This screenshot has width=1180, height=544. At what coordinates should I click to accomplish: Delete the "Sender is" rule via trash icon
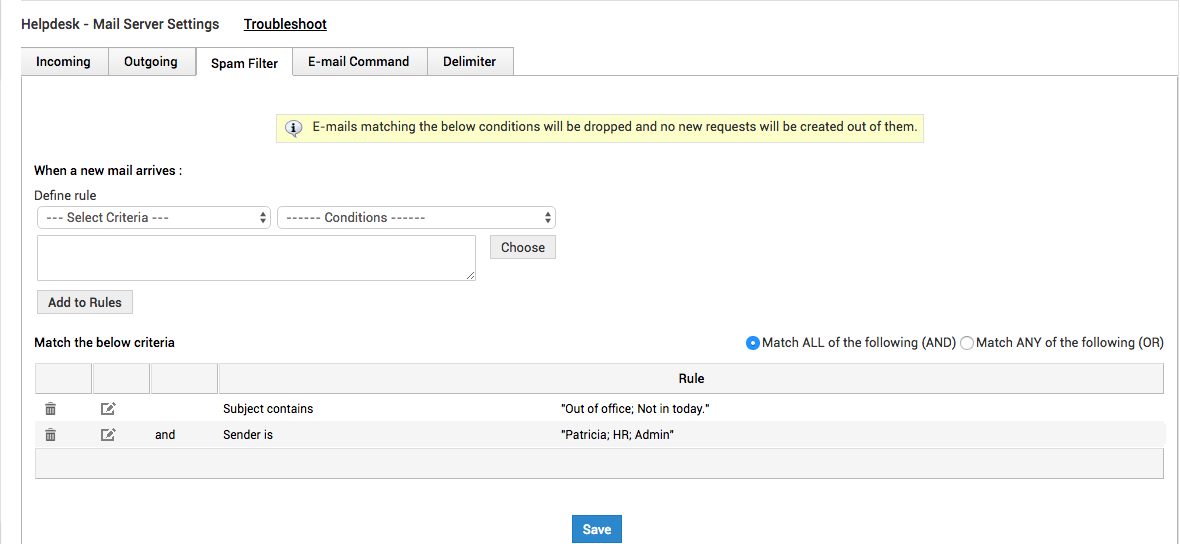tap(51, 435)
